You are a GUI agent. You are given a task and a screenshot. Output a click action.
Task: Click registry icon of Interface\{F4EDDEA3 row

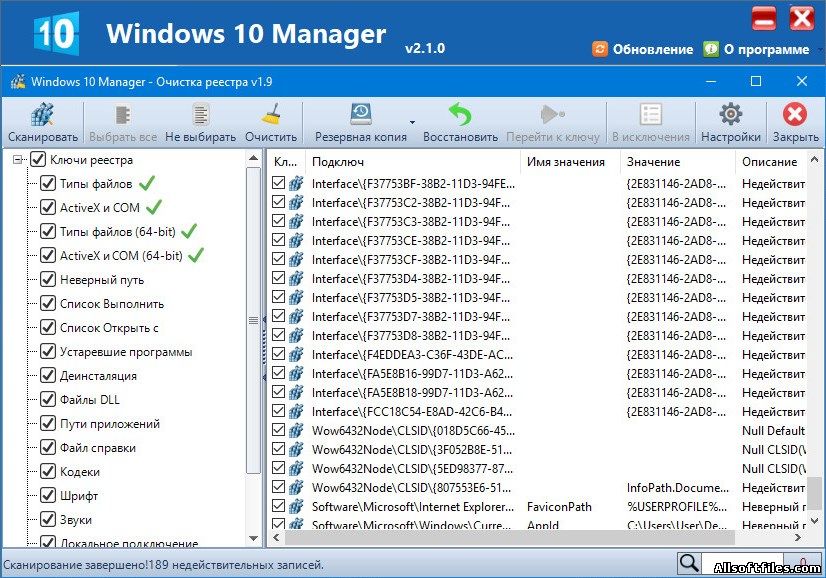296,355
